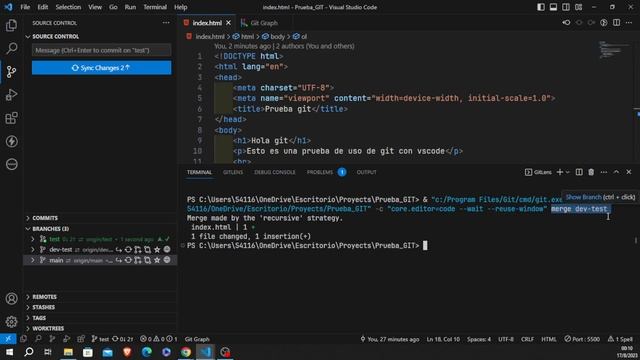Click Sync Changes 2 button
Image resolution: width=640 pixels, height=360 pixels.
[102, 68]
